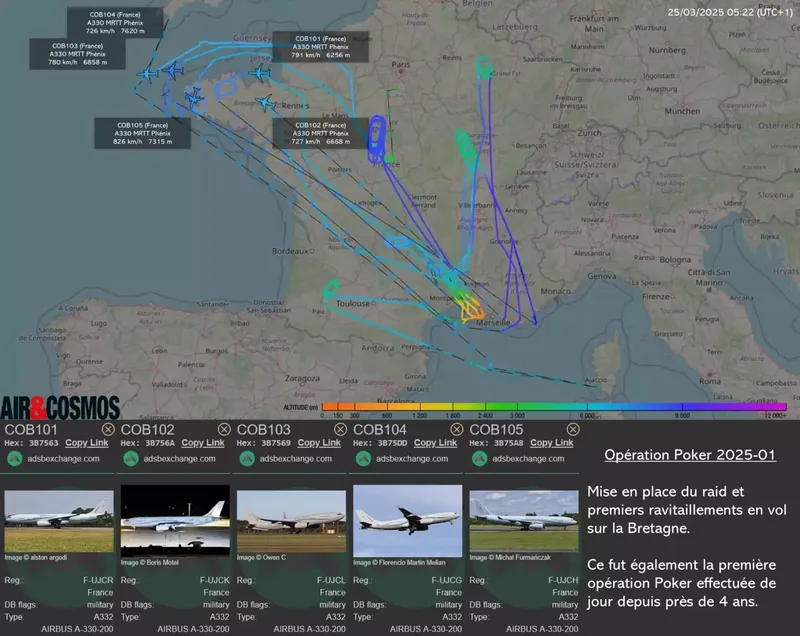The image size is (800, 636).
Task: Copy the COB104 share link
Action: click(435, 443)
